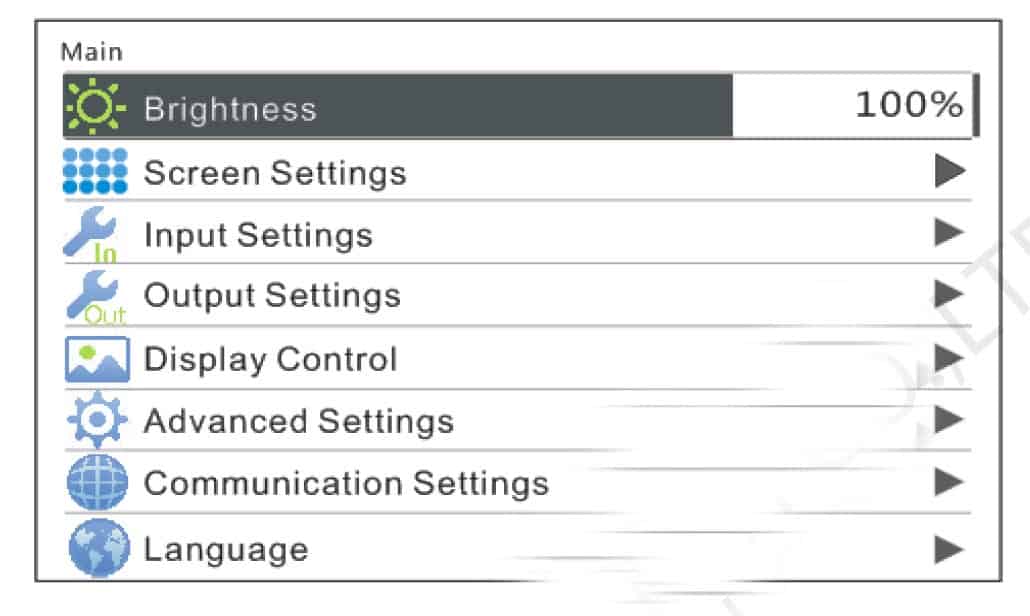Select the Screen Settings menu label
The image size is (1030, 616).
275,173
